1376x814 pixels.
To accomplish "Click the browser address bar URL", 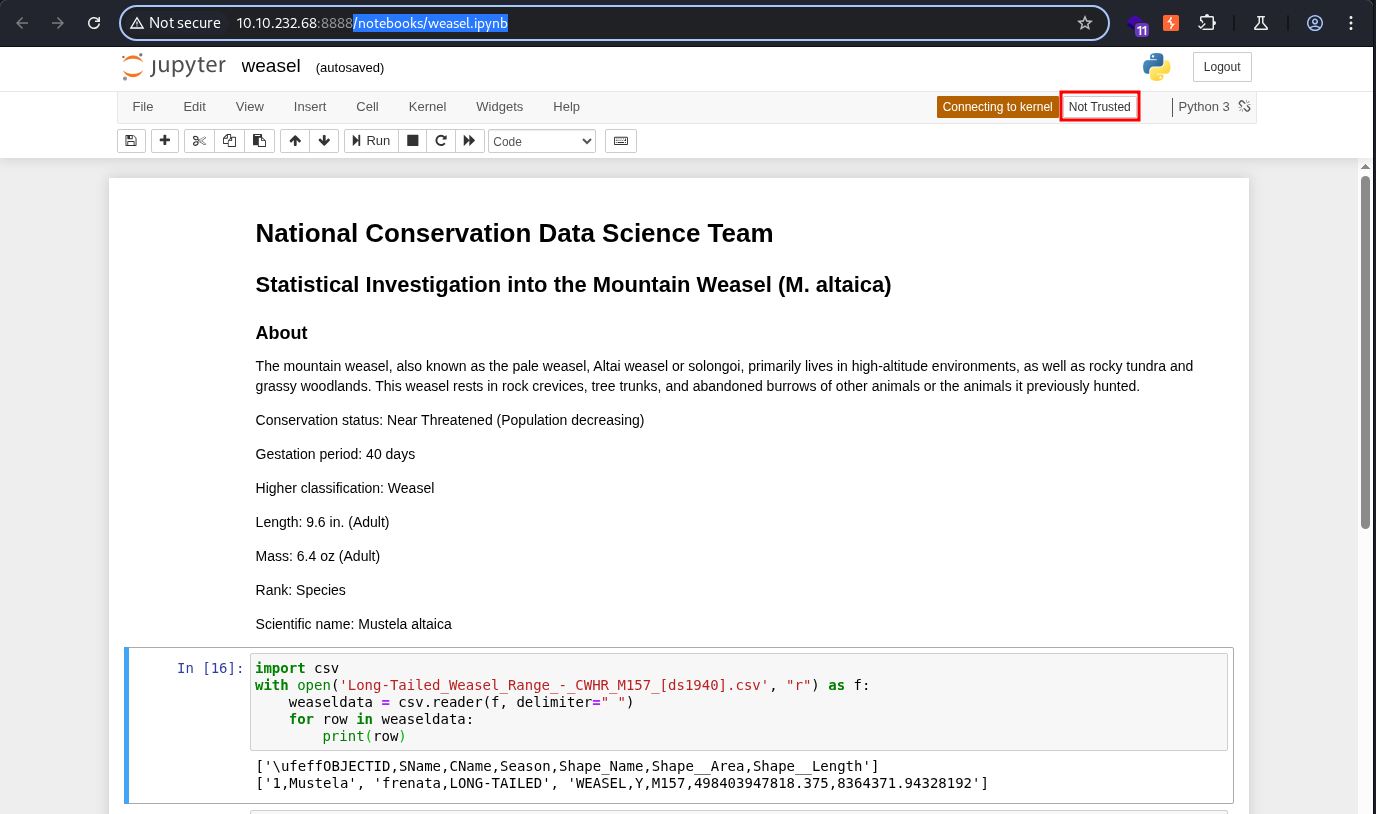I will coord(372,23).
